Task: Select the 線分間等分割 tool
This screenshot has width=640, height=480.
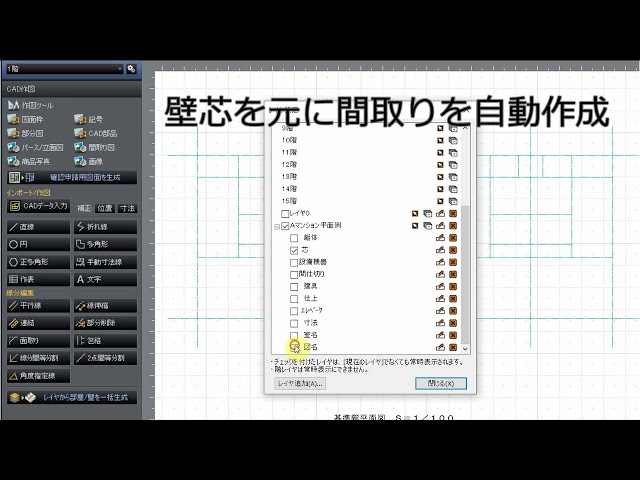Action: click(38, 358)
